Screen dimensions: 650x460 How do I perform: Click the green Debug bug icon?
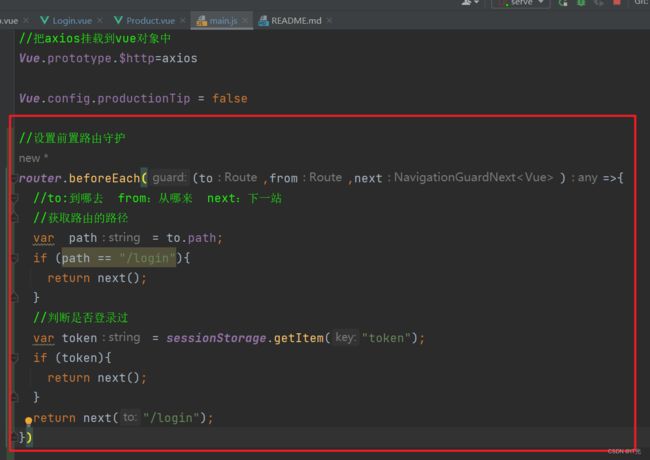pos(581,2)
